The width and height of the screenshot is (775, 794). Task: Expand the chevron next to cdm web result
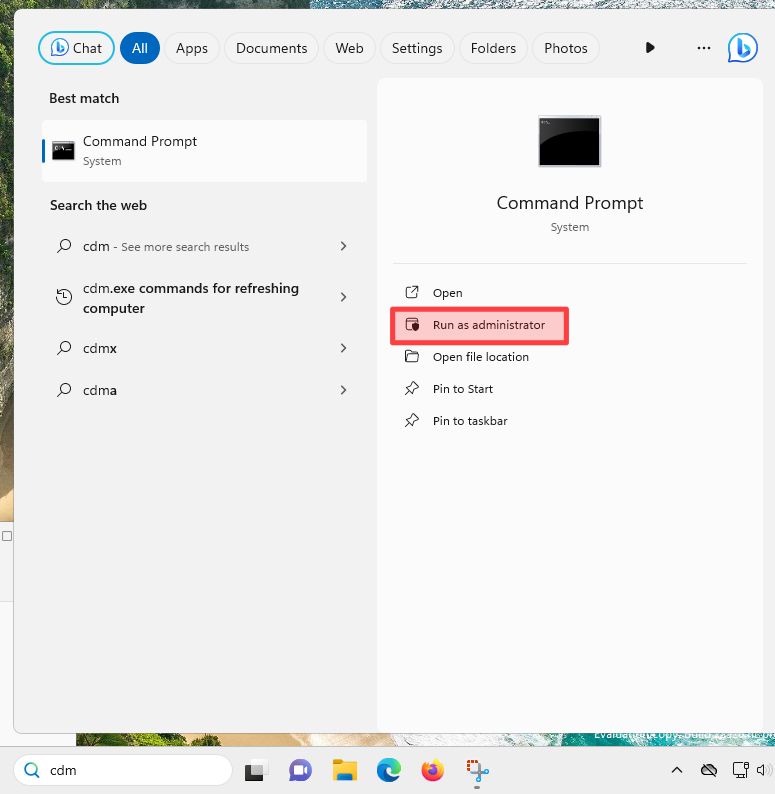[343, 246]
